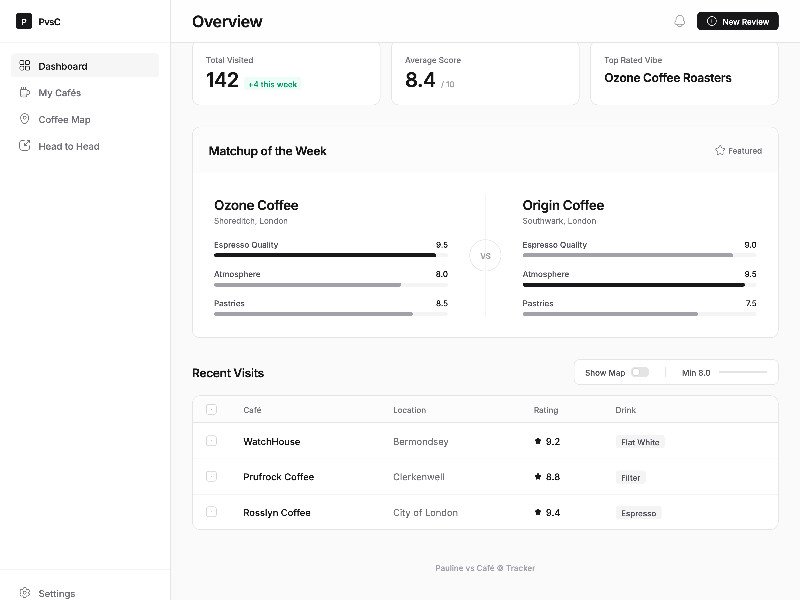Click the My Cafés cup icon

coord(25,93)
